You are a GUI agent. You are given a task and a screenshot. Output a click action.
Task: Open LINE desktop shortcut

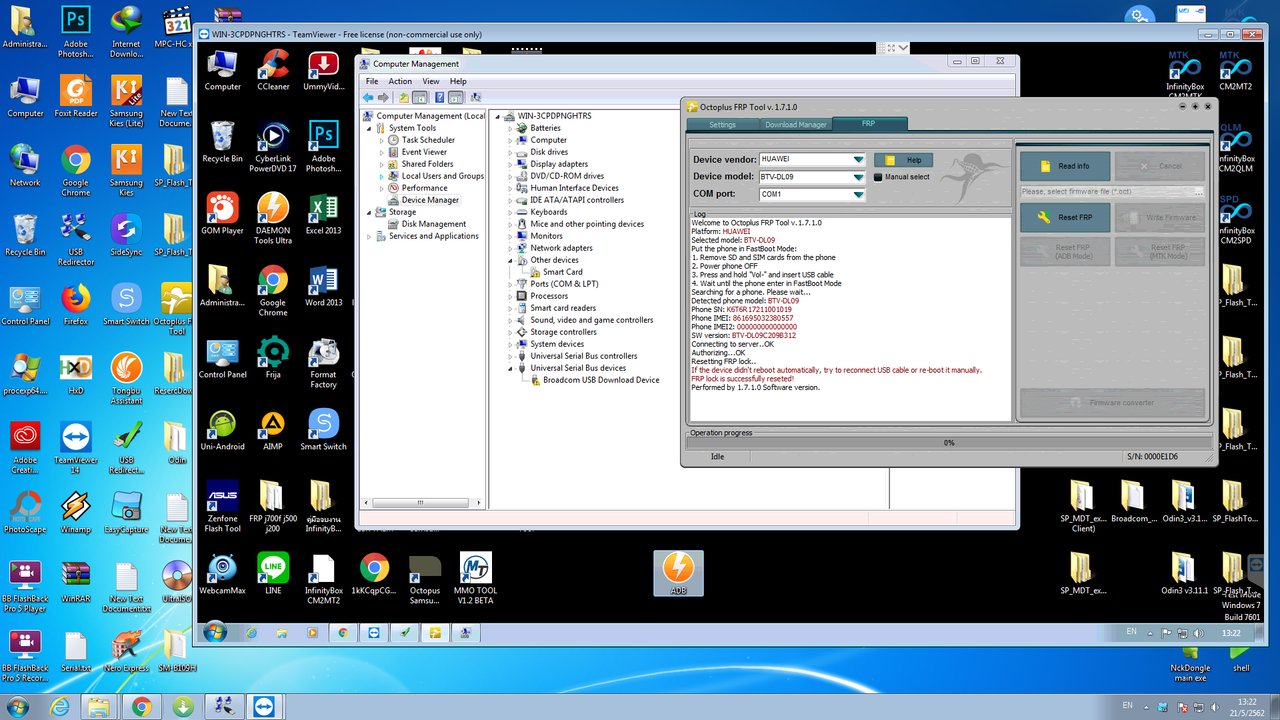273,574
